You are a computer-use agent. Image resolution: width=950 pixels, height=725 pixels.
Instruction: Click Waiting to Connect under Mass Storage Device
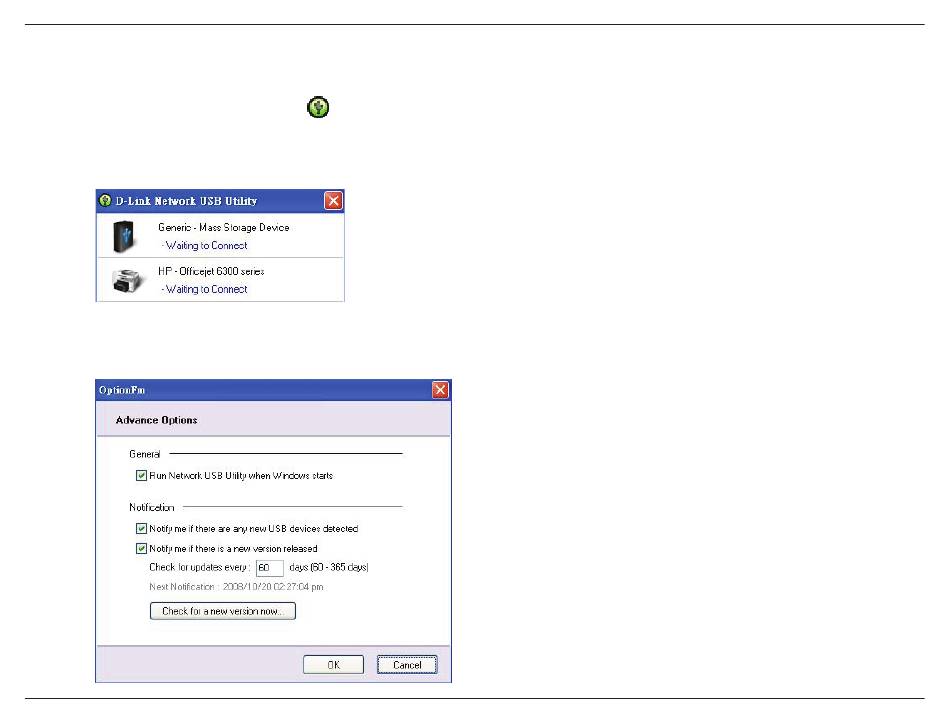pos(204,245)
